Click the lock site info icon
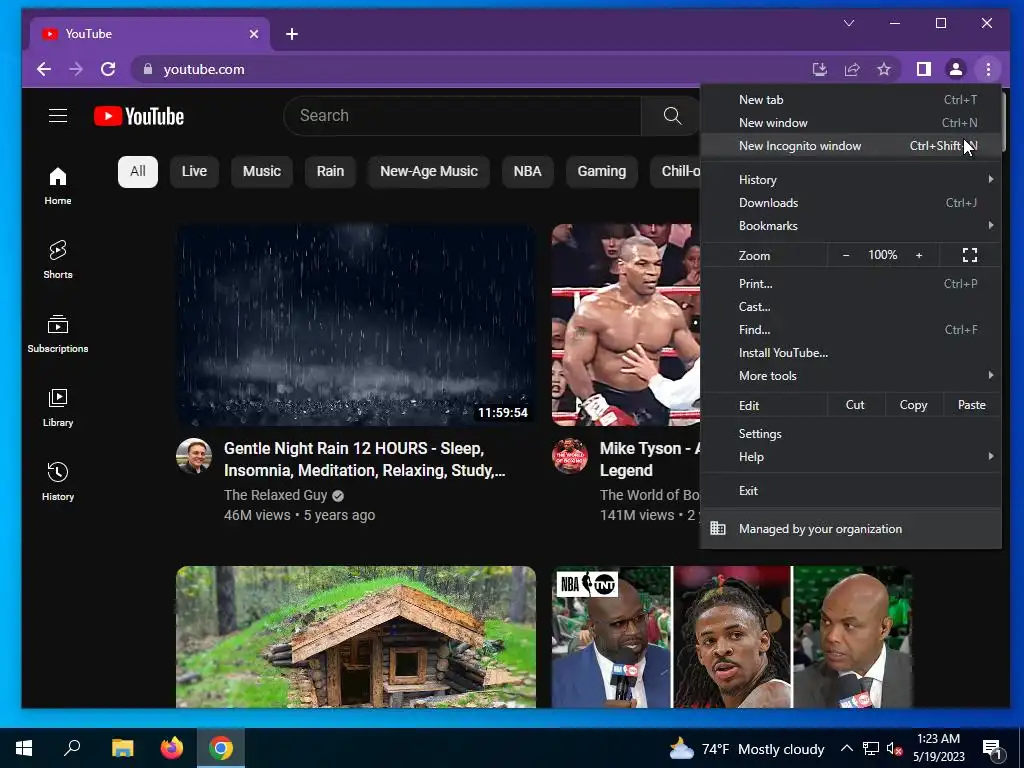The image size is (1024, 768). (x=148, y=69)
